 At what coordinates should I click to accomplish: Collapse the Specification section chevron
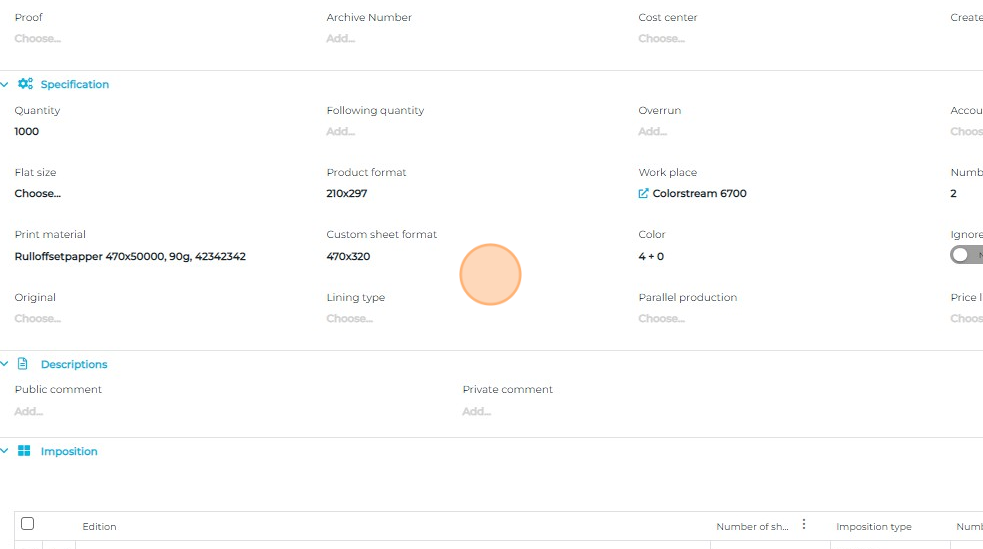pos(5,84)
